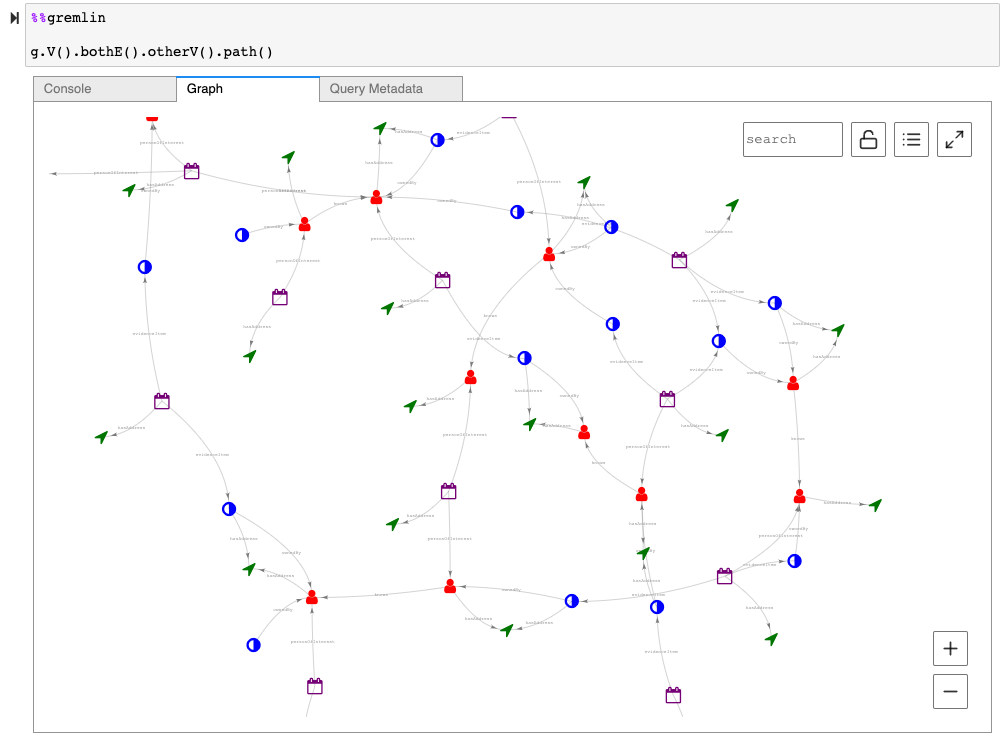Screen dimensions: 1003x741
Task: Select red person node cut off at graph top-left
Action: point(152,117)
